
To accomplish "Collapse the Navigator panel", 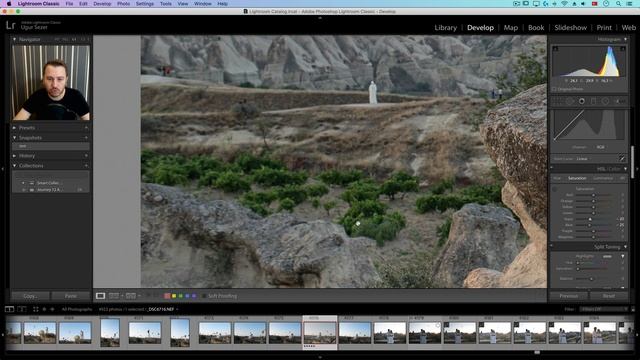I will click(14, 40).
